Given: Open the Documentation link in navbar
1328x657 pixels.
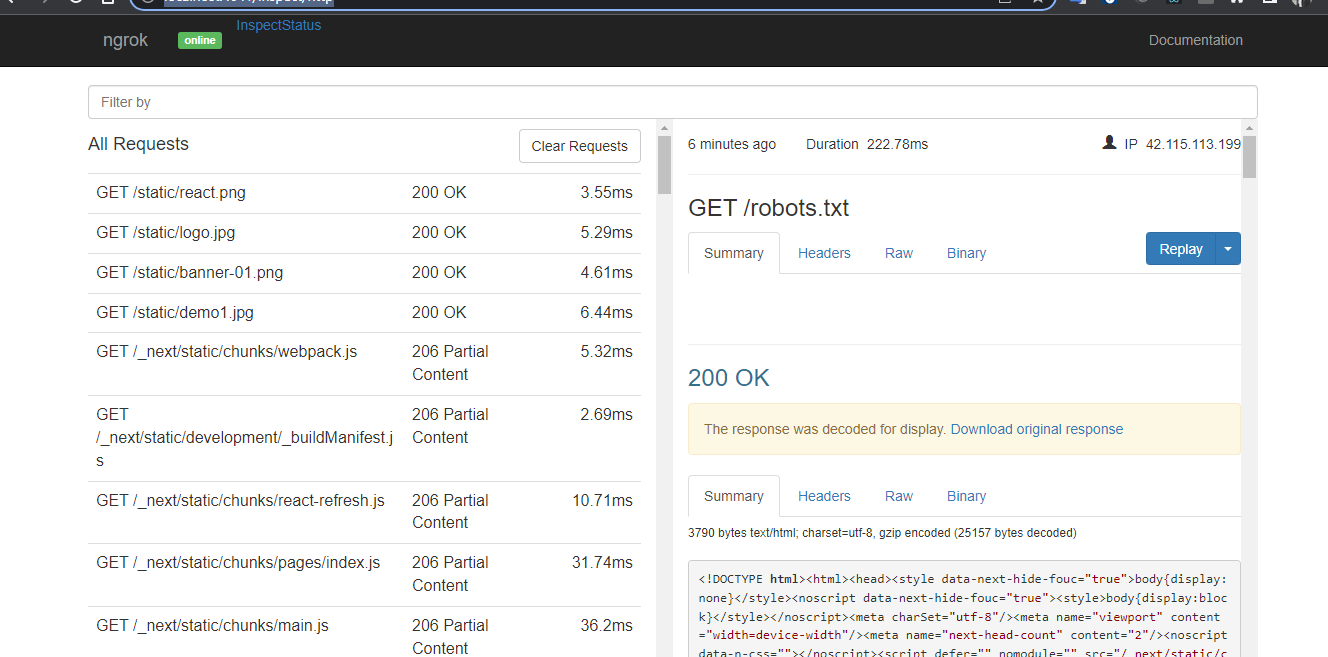Looking at the screenshot, I should [x=1195, y=40].
